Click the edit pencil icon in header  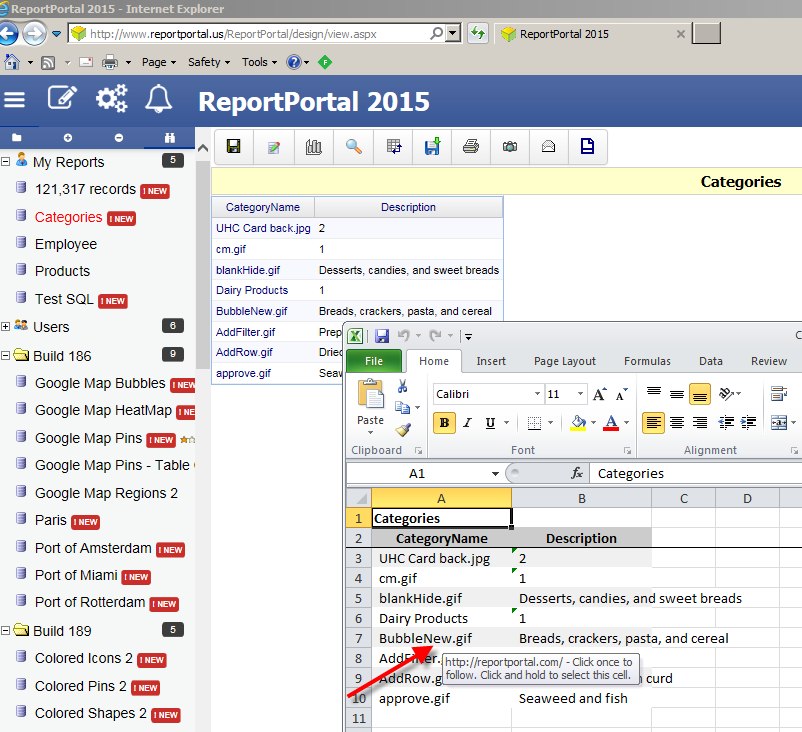[x=62, y=98]
